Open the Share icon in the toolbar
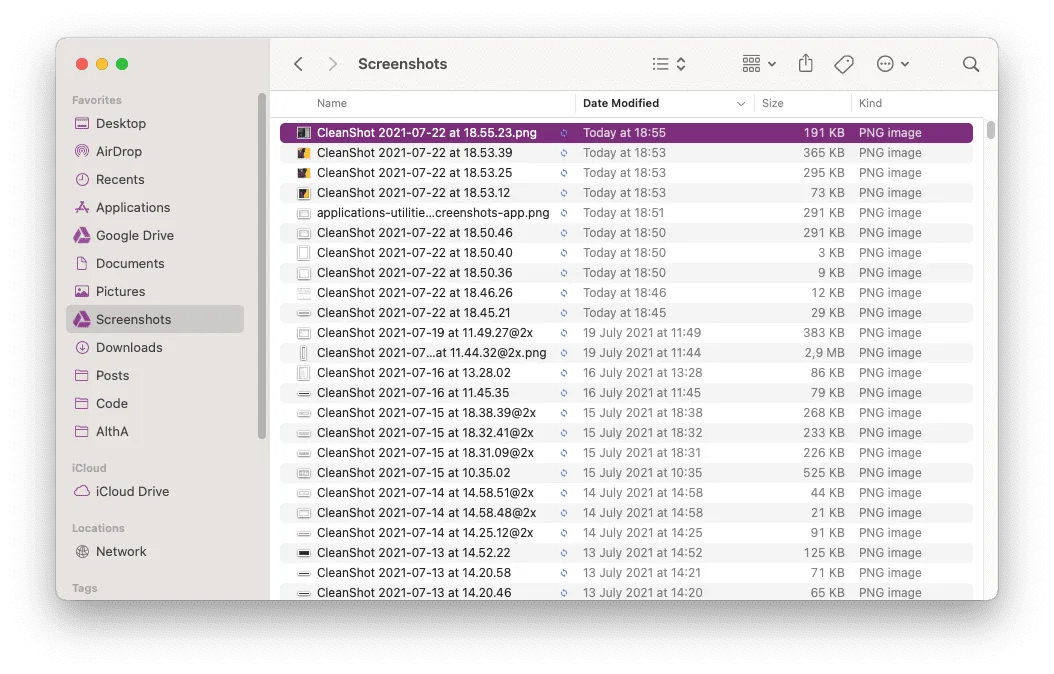The width and height of the screenshot is (1054, 674). click(806, 63)
